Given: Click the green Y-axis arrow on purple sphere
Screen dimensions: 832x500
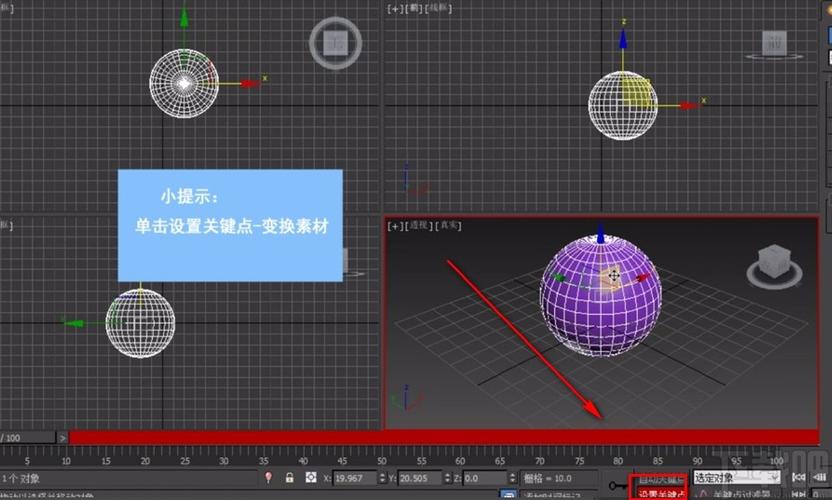Looking at the screenshot, I should (559, 278).
